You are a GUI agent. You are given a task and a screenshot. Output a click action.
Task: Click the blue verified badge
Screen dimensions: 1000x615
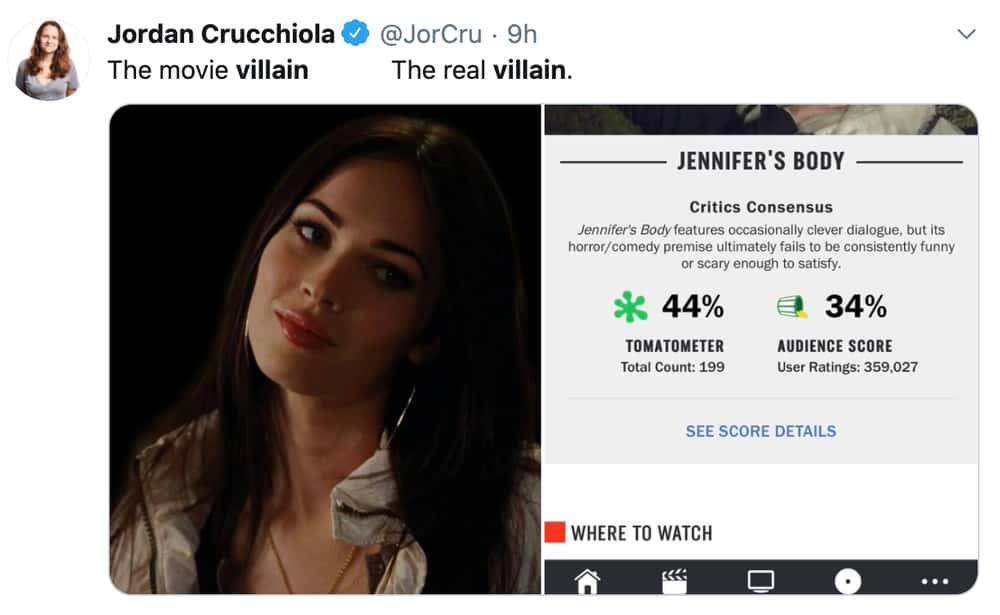tap(355, 33)
